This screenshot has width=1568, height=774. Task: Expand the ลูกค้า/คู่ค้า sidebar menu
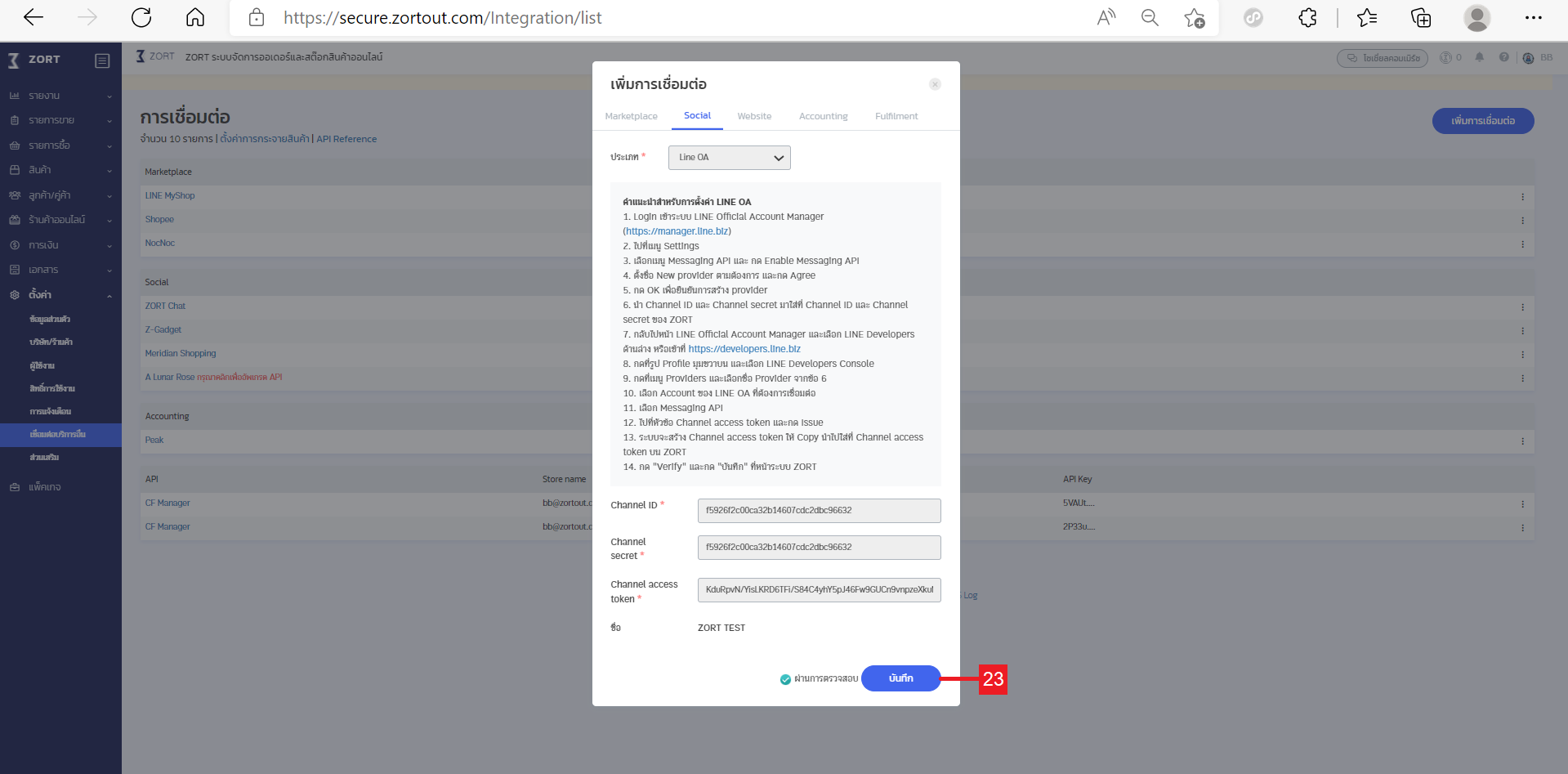point(60,195)
